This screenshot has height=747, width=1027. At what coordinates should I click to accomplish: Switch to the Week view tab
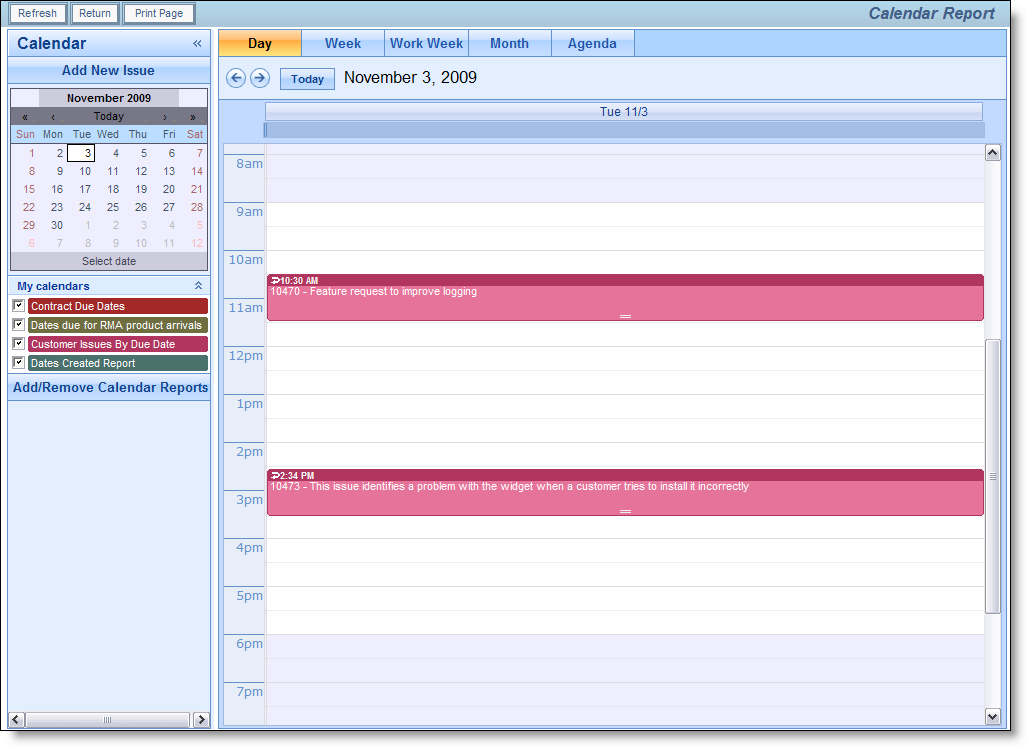coord(343,43)
